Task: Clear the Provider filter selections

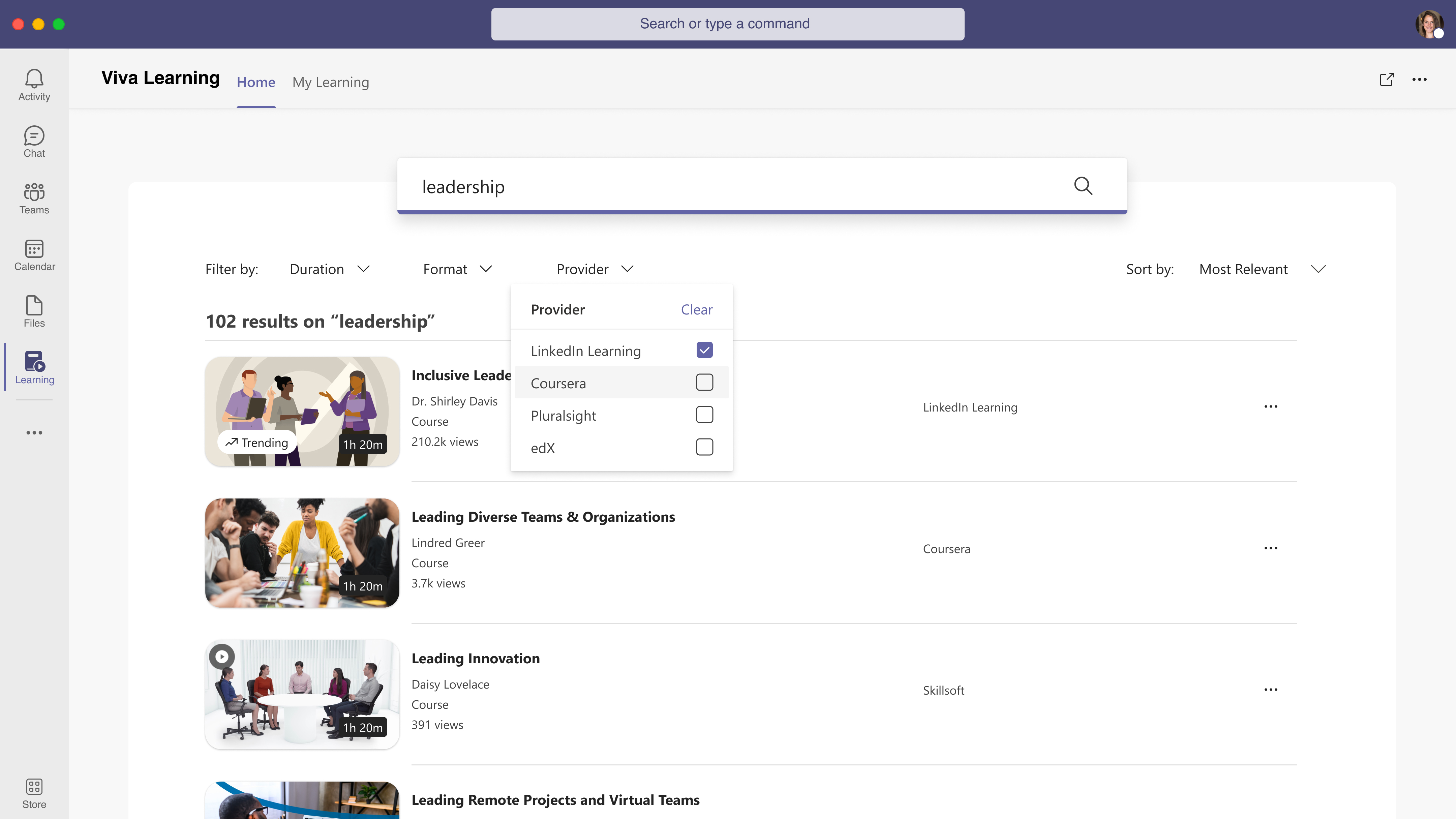Action: pos(696,310)
